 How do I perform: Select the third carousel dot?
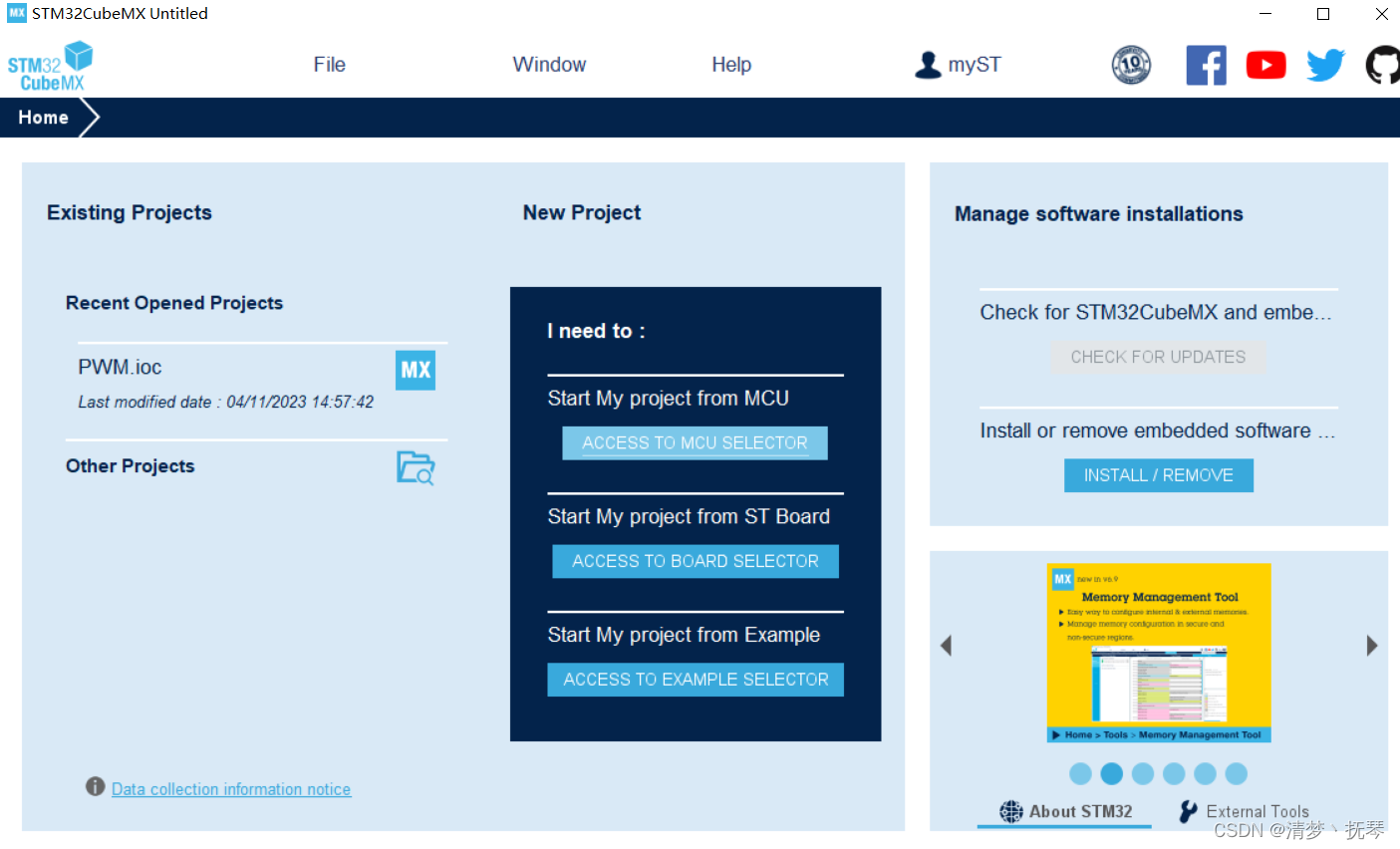tap(1143, 773)
